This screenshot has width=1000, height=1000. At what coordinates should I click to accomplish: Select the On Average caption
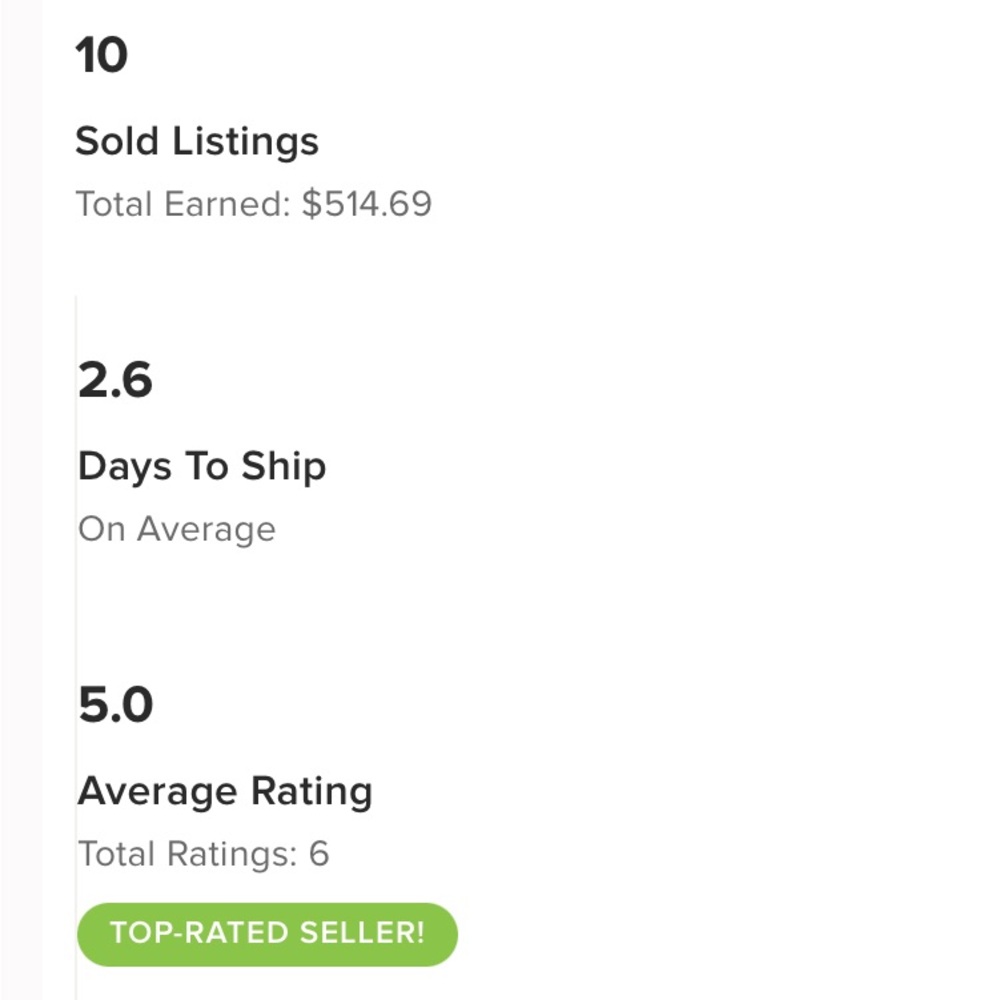177,529
